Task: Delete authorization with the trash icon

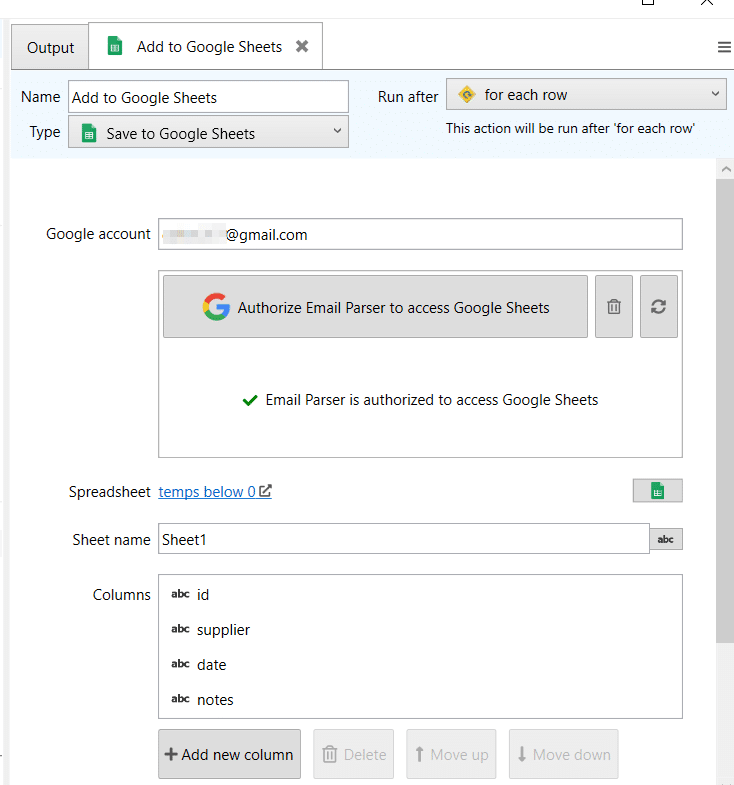Action: pyautogui.click(x=614, y=307)
